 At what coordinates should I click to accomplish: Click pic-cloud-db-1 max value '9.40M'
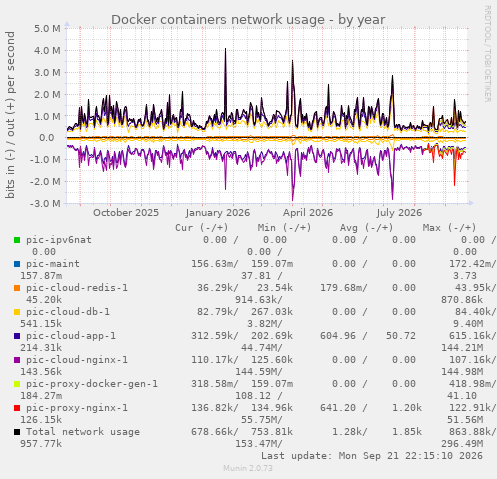pyautogui.click(x=468, y=324)
